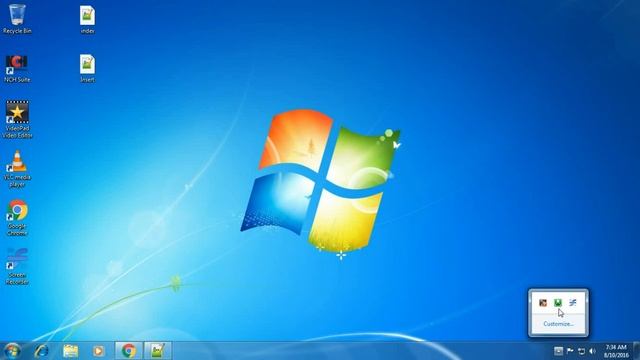Open Windows Media Player from taskbar
Screen dimensions: 640x360
[x=98, y=351]
